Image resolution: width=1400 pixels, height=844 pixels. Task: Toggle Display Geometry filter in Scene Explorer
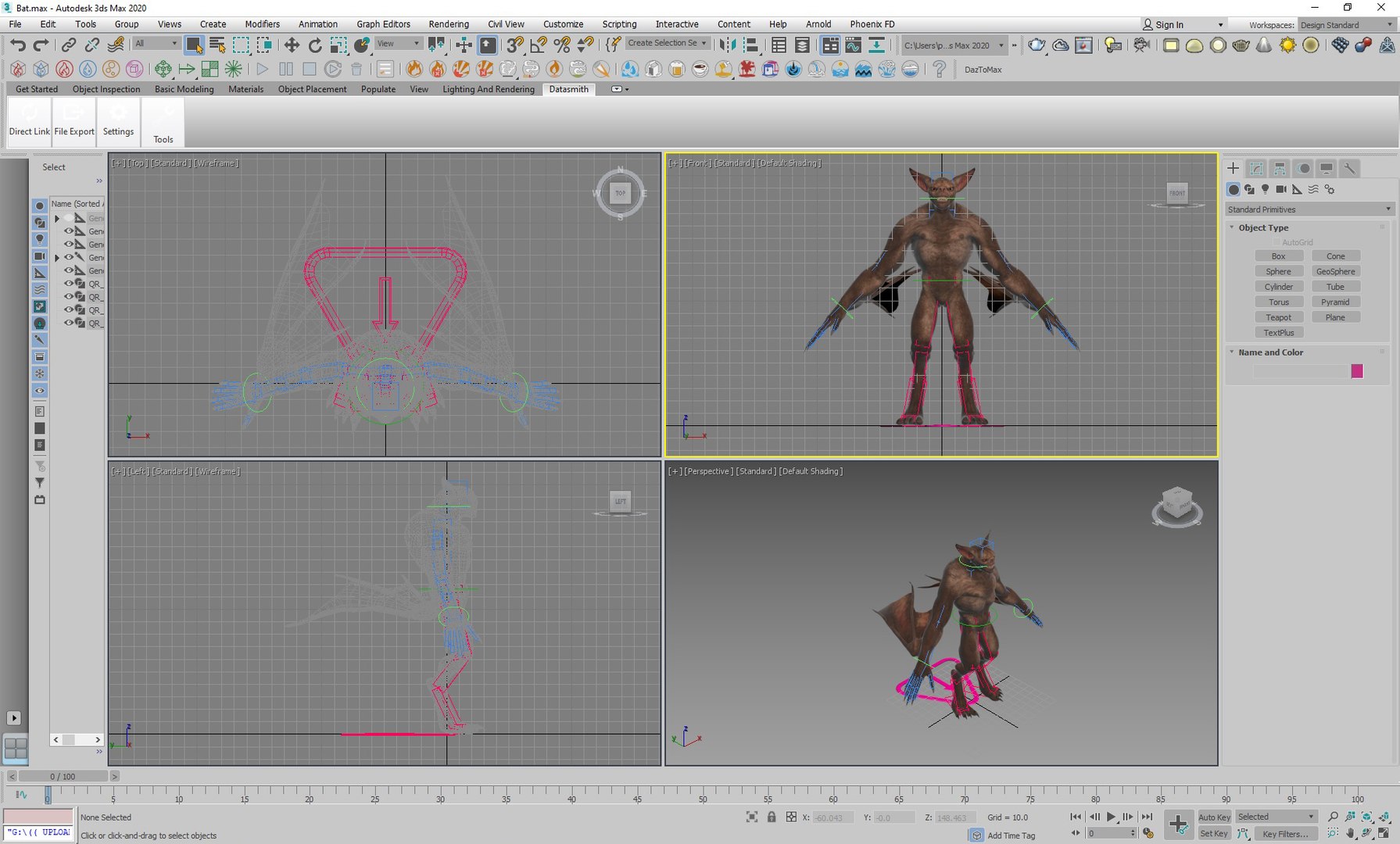(x=40, y=206)
